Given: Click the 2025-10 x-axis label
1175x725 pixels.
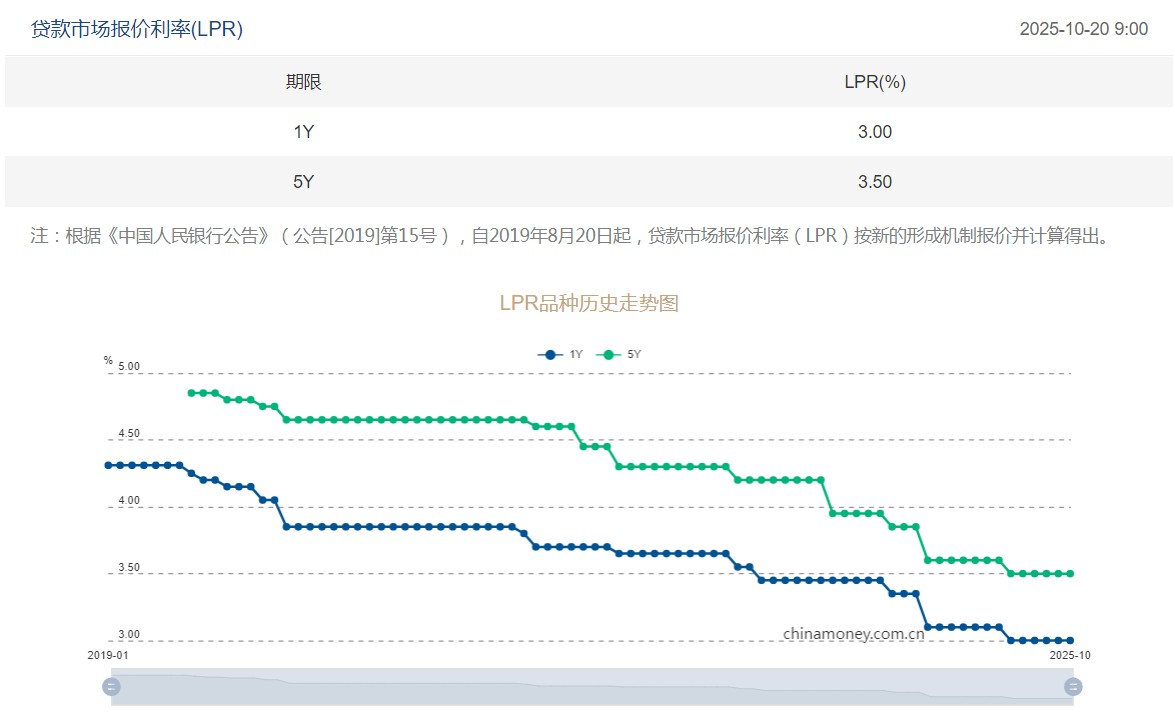Looking at the screenshot, I should pos(1069,655).
